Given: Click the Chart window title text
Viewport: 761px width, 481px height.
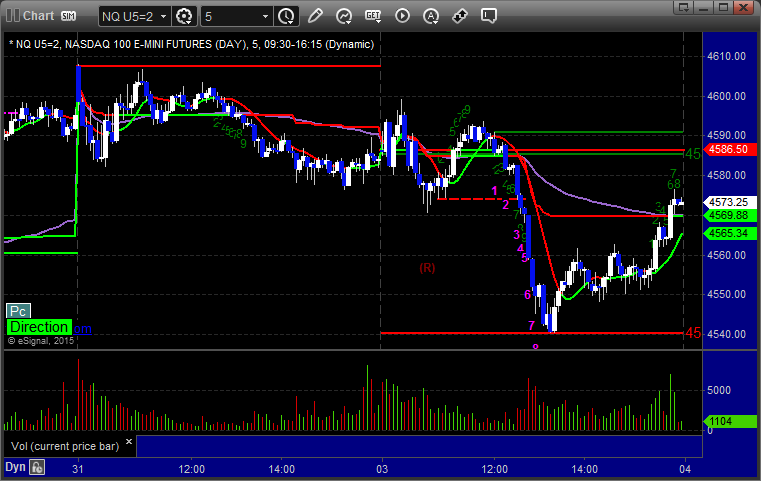Looking at the screenshot, I should pos(38,16).
